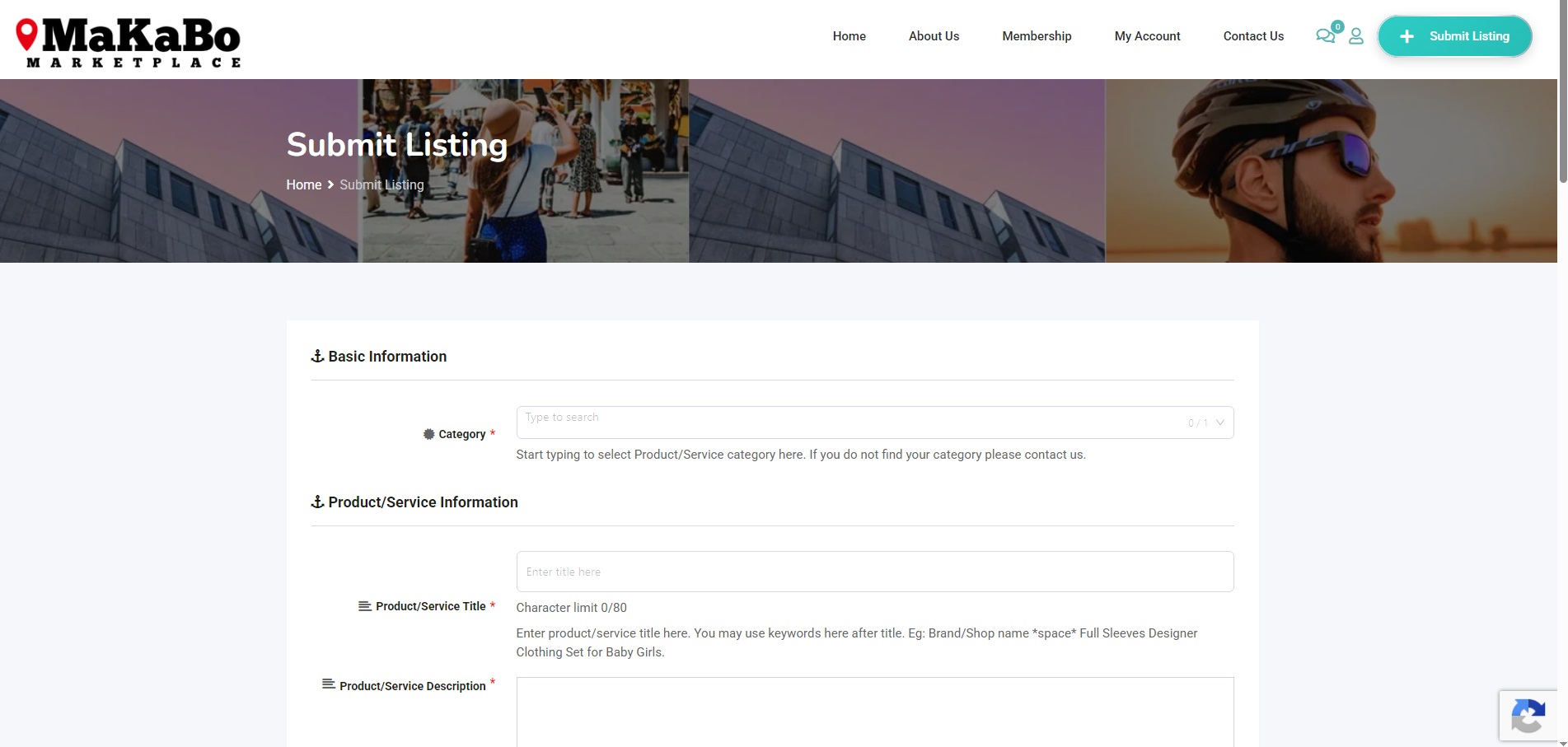
Task: Click inside the Product/Service Description text area
Action: click(875, 712)
